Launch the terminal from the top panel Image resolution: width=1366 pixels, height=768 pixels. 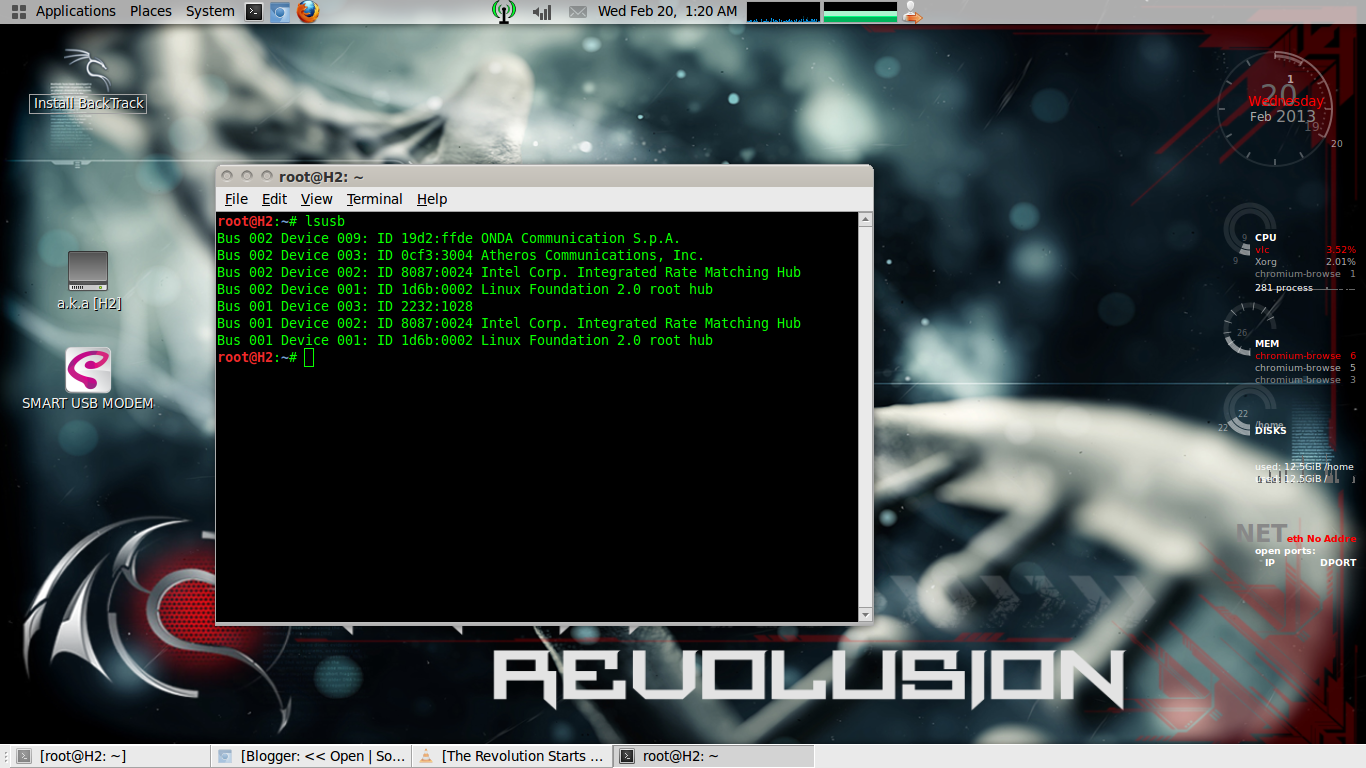pyautogui.click(x=255, y=12)
